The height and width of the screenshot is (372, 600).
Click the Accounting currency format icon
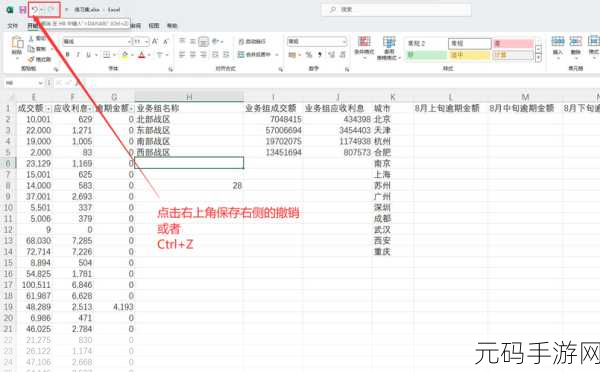click(292, 55)
